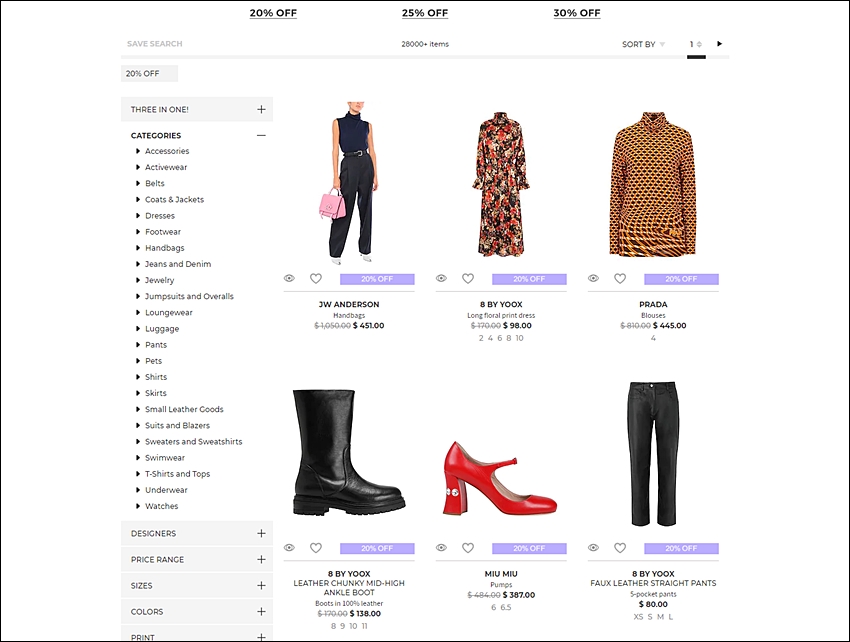Click the Save Search link
The width and height of the screenshot is (850, 642).
coord(154,44)
